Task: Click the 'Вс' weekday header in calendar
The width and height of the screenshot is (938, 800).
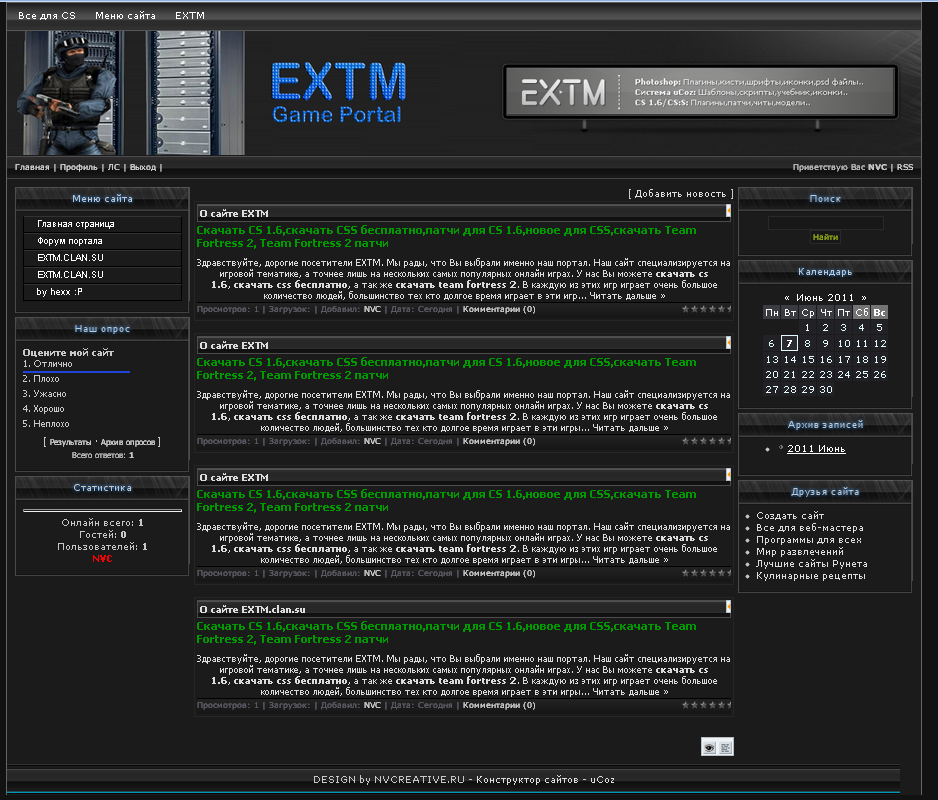Action: [x=879, y=312]
